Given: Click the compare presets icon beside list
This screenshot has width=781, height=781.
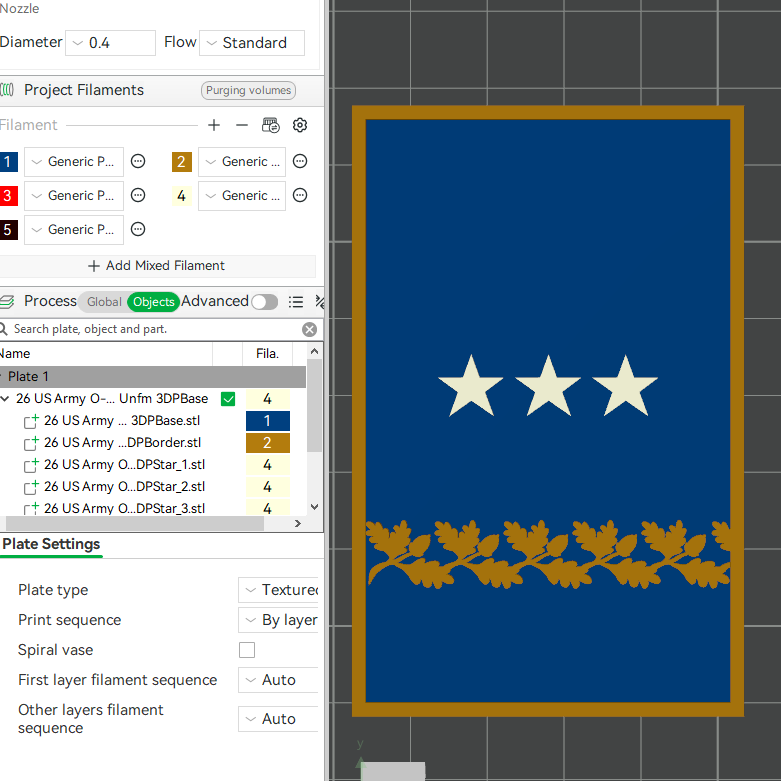Looking at the screenshot, I should click(x=320, y=302).
